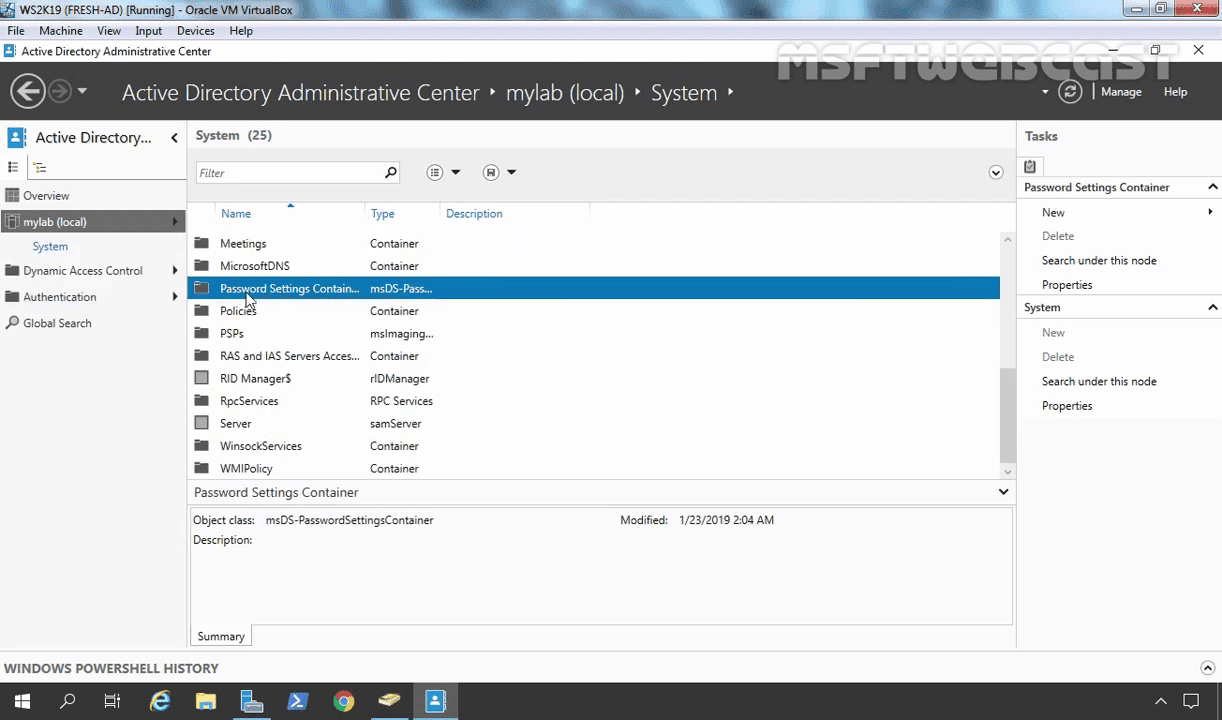Collapse Password Settings Container tasks section
The image size is (1222, 720).
pos(1212,187)
